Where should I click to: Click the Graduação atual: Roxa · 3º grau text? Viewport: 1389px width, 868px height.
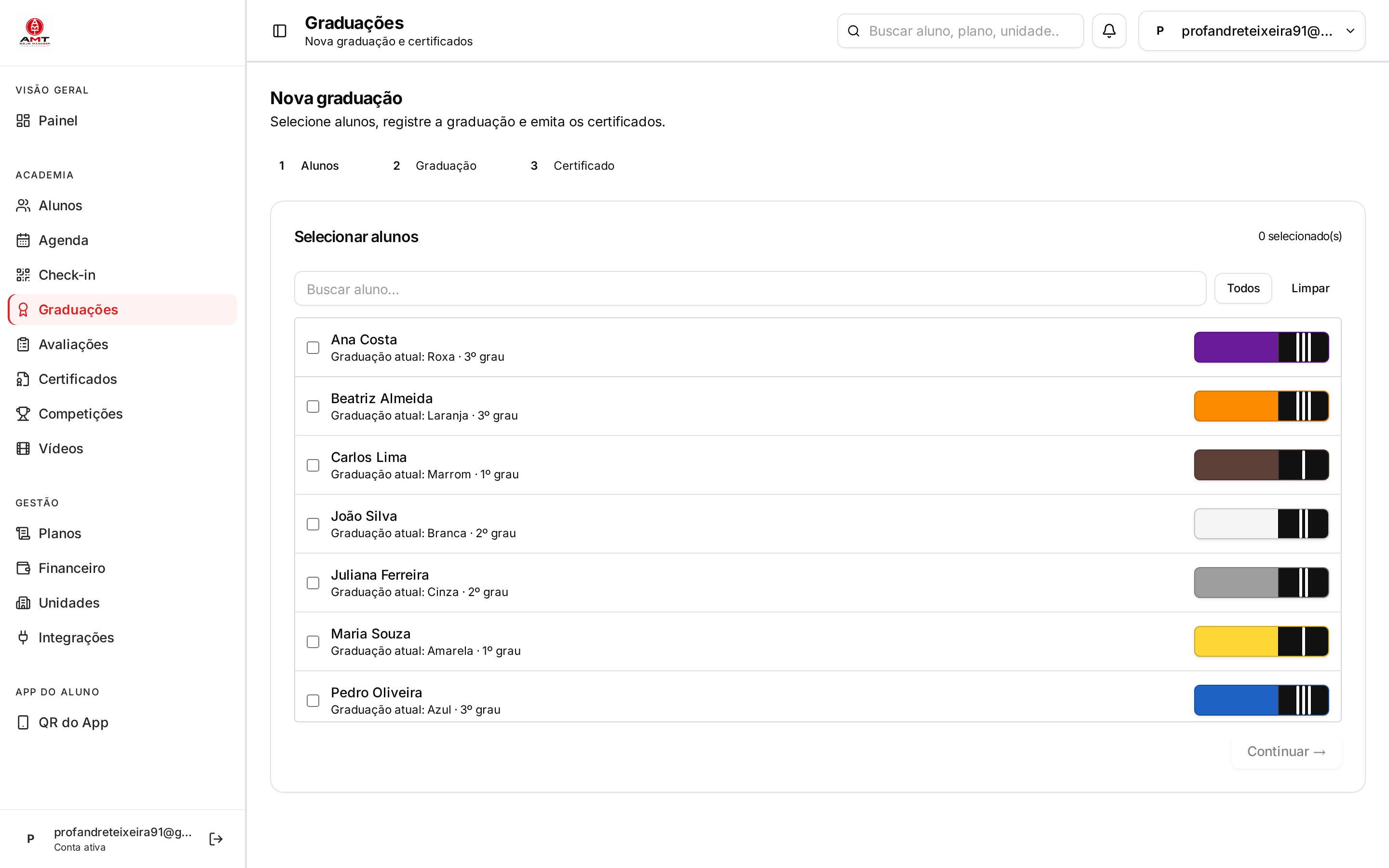tap(417, 357)
